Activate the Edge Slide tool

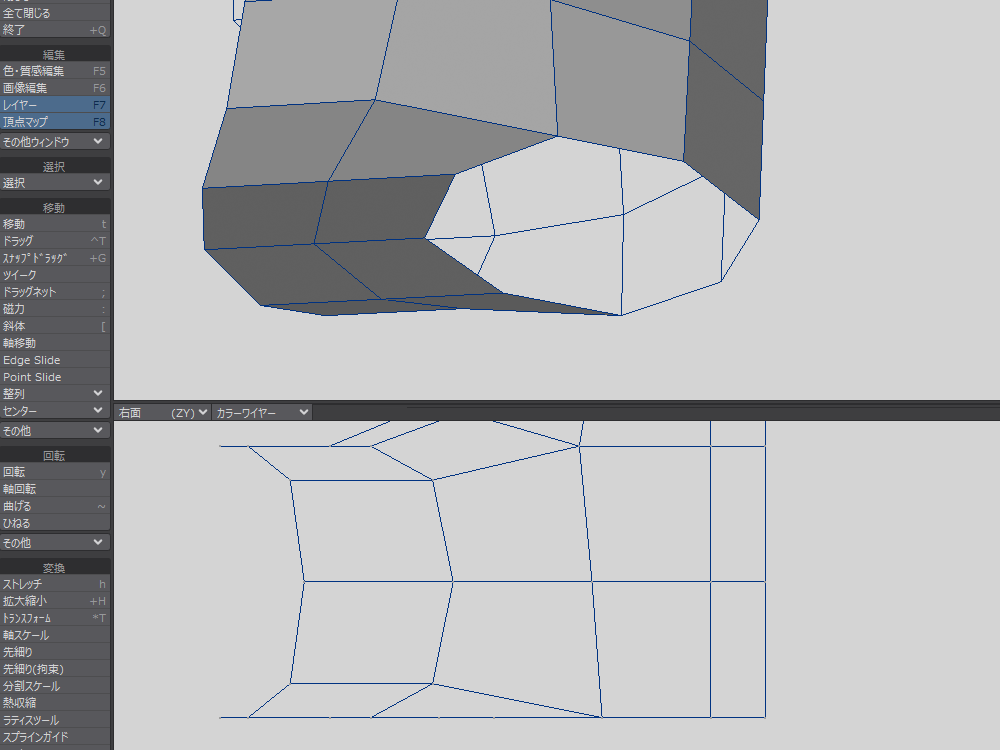[x=54, y=360]
